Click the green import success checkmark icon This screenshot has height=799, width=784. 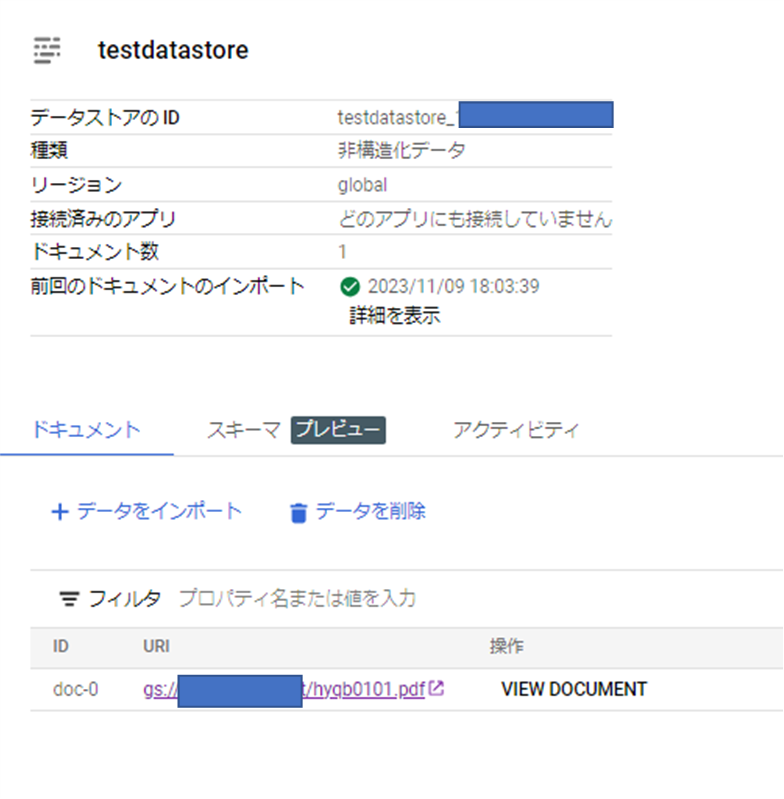pos(350,287)
